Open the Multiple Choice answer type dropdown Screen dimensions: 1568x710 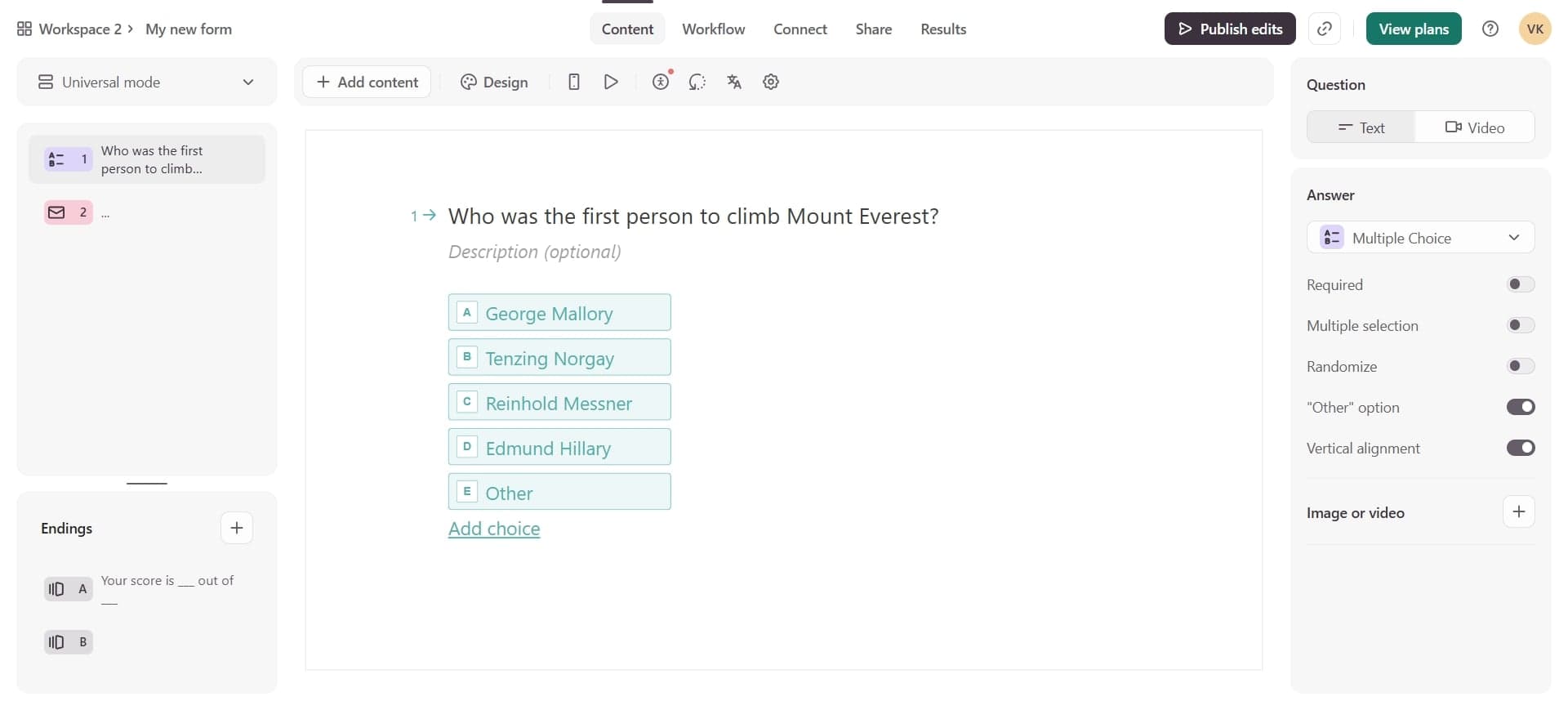click(1420, 238)
